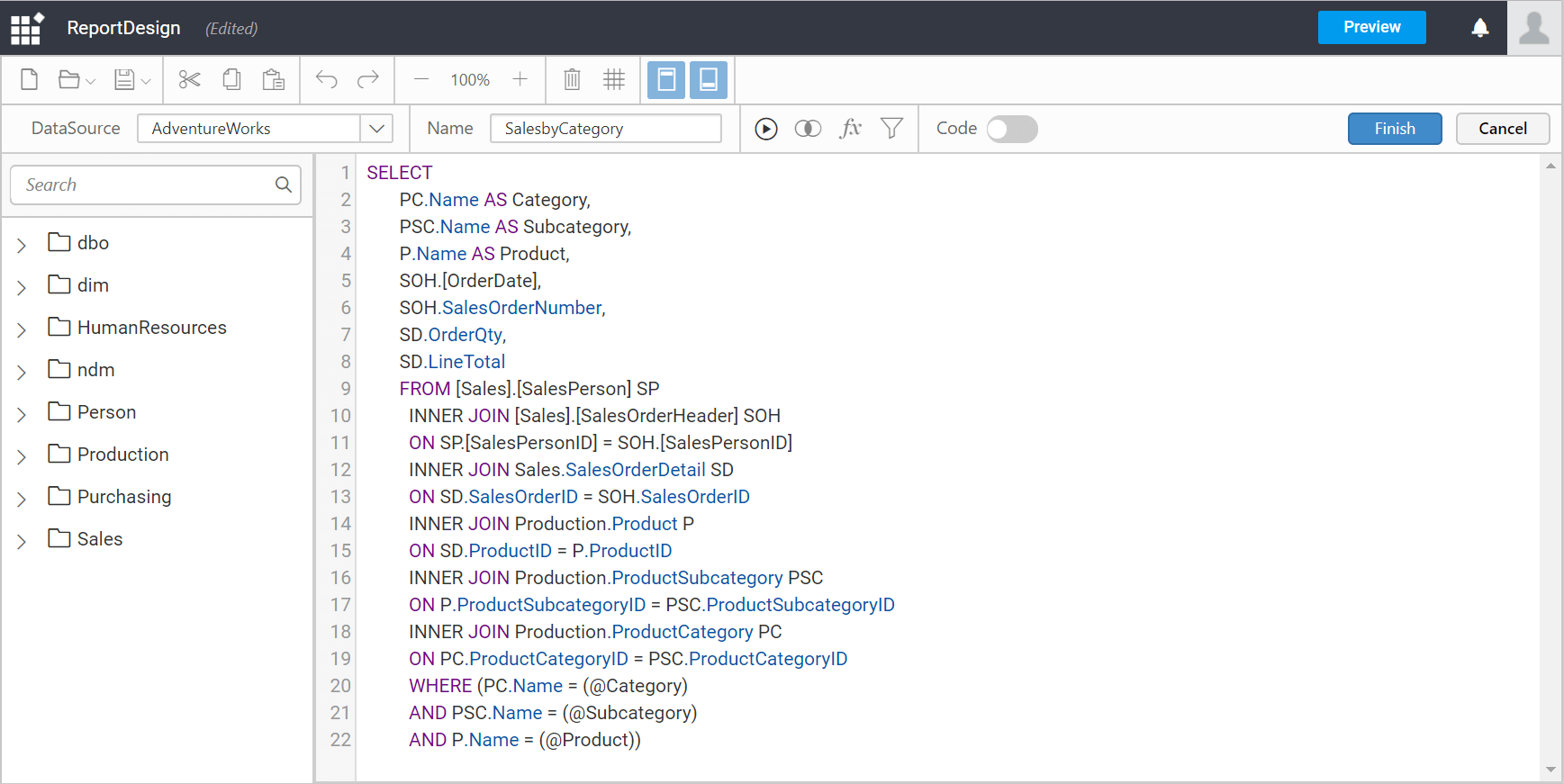Click the Redo arrow icon
Screen dimensions: 1564x784
coord(368,80)
